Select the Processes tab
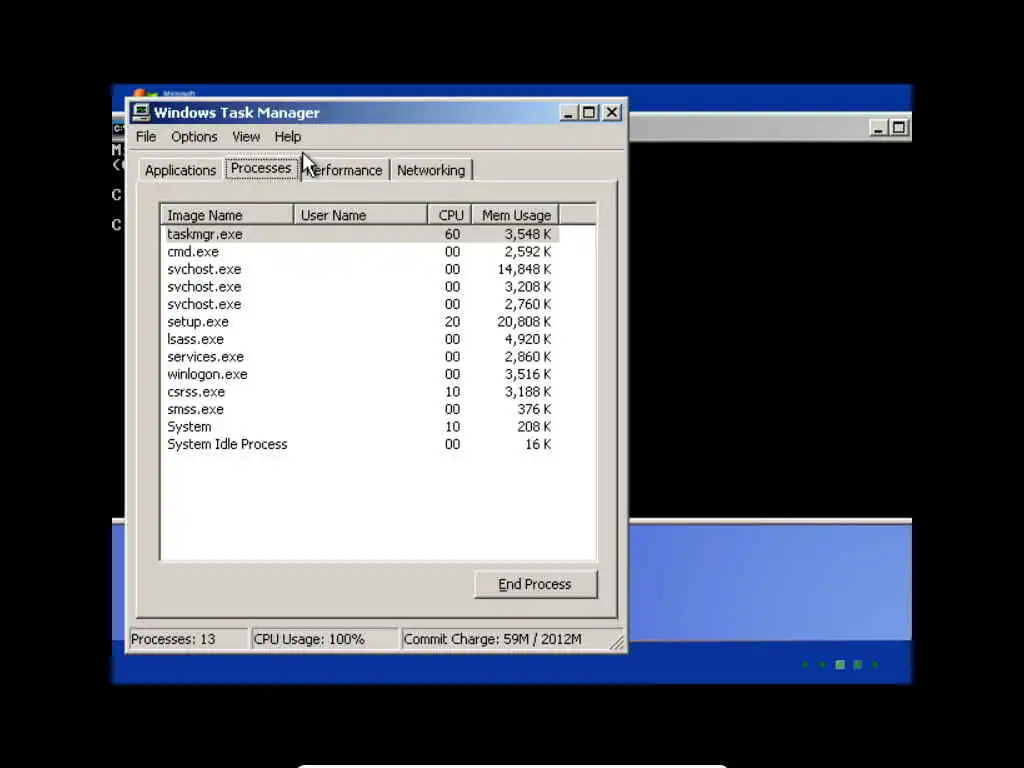This screenshot has height=768, width=1024. [261, 168]
